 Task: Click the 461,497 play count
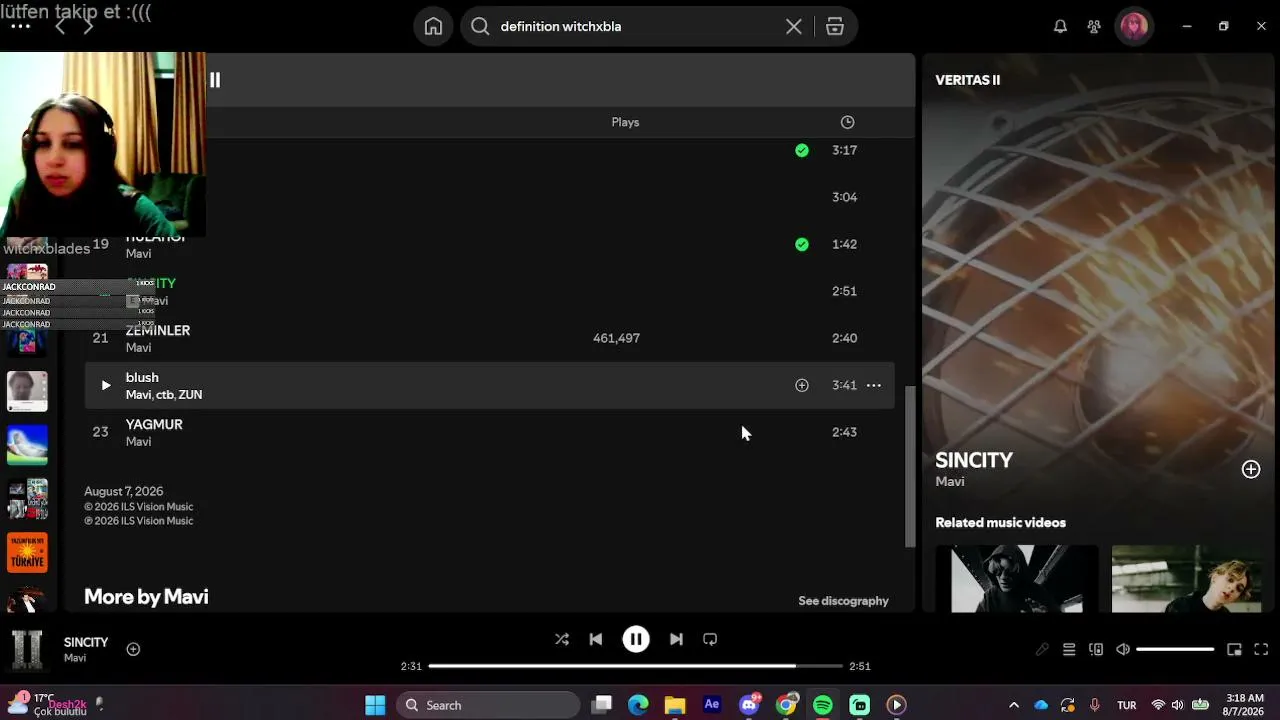616,338
